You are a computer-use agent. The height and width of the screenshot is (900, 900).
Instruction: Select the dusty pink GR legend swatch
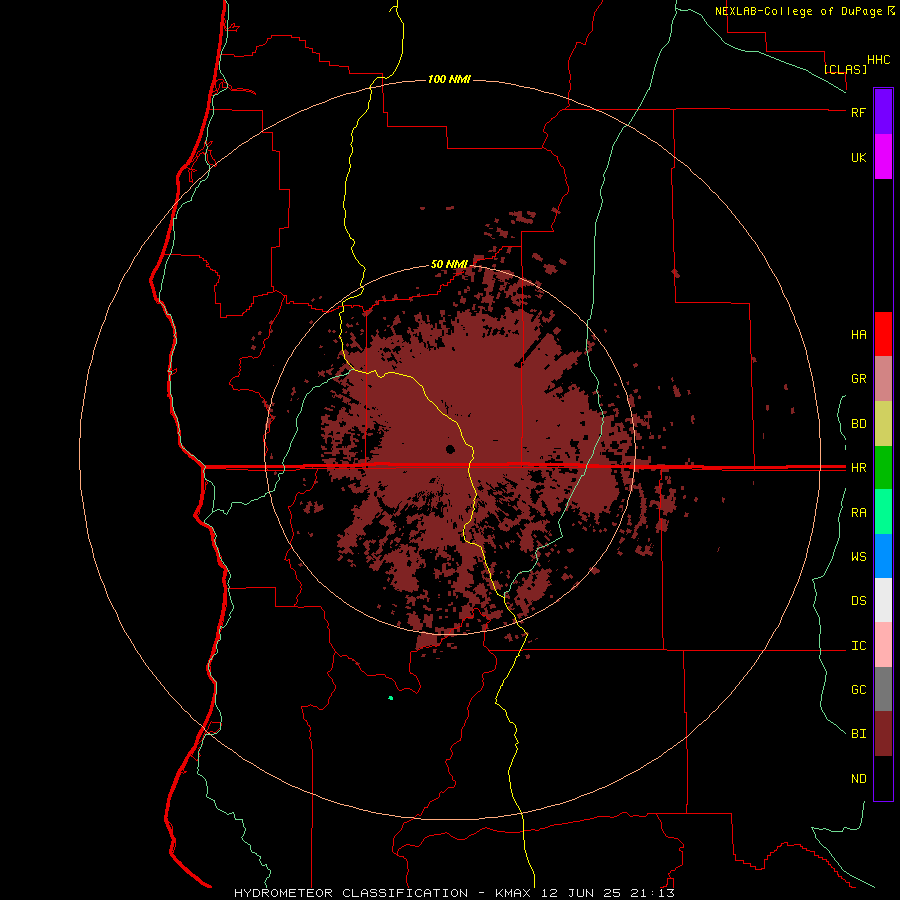(x=883, y=379)
